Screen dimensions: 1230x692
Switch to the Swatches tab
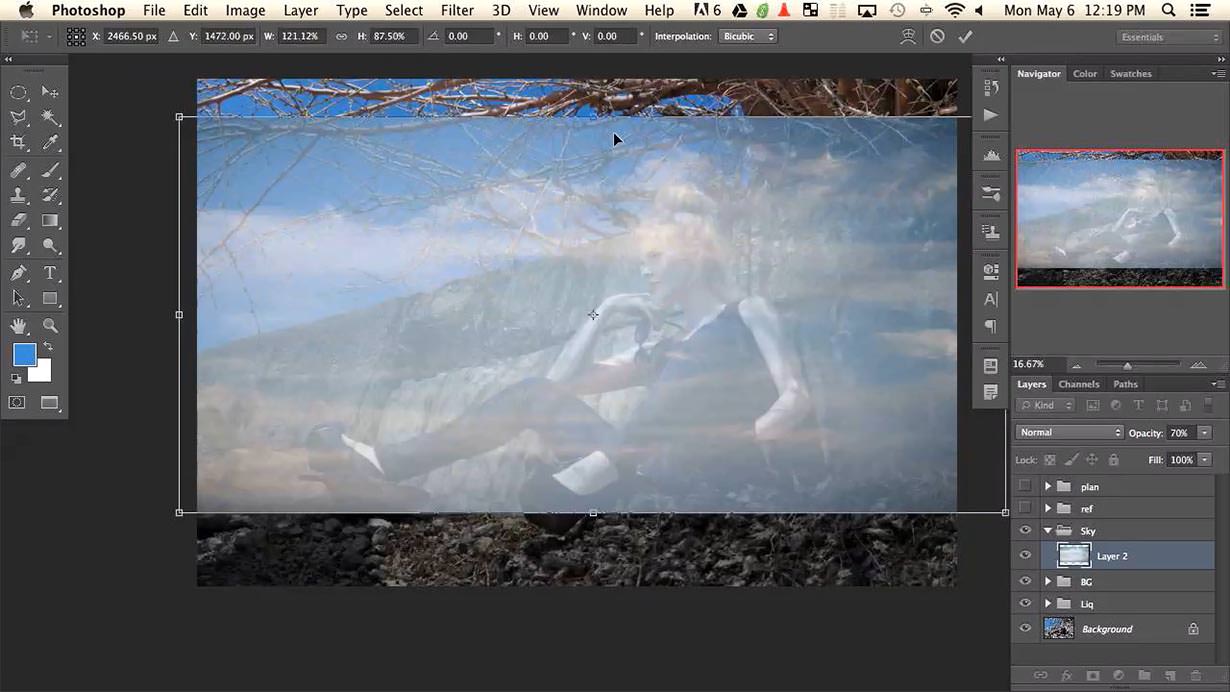[1131, 74]
